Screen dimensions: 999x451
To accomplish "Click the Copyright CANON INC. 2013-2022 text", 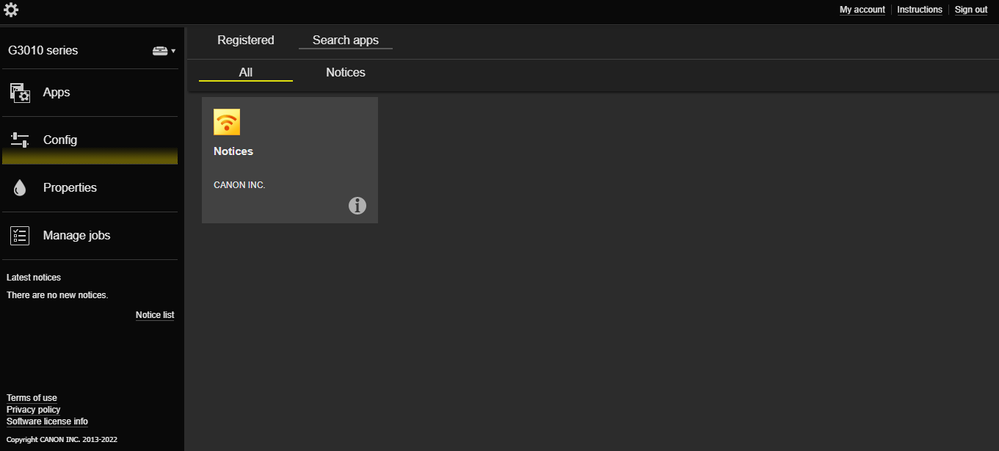I will 62,440.
